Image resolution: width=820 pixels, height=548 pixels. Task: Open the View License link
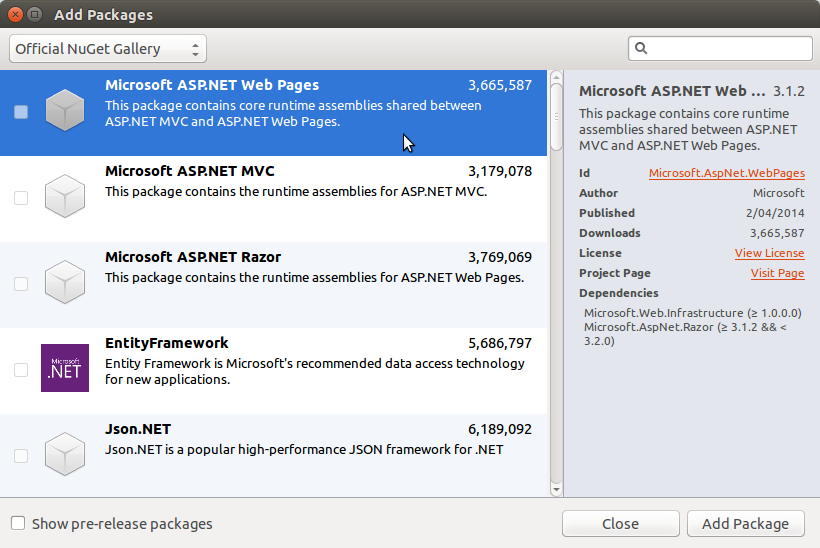[x=769, y=253]
